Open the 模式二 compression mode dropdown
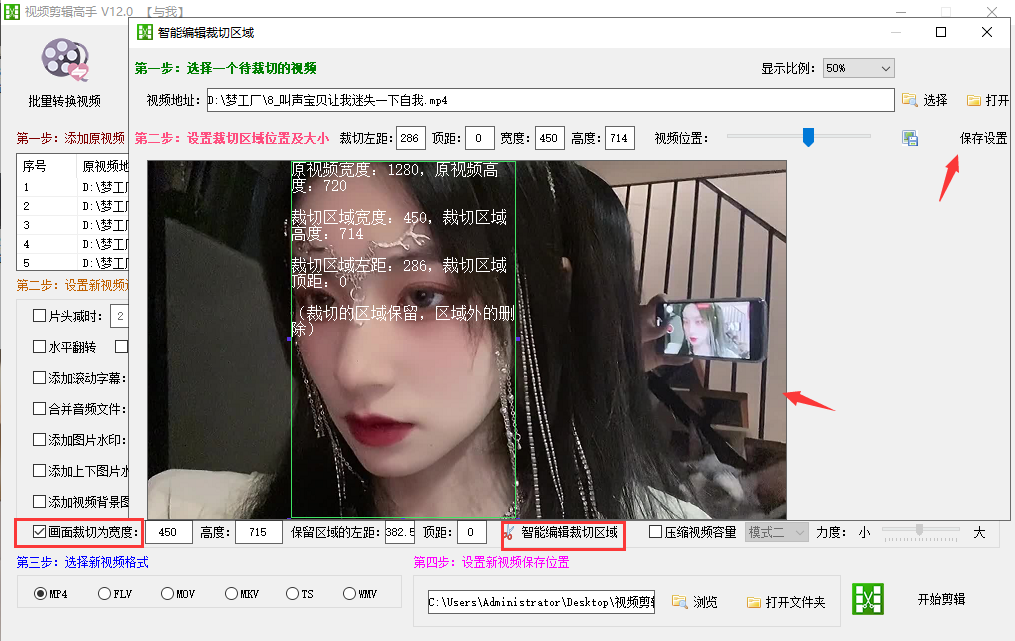The image size is (1015, 641). [776, 532]
